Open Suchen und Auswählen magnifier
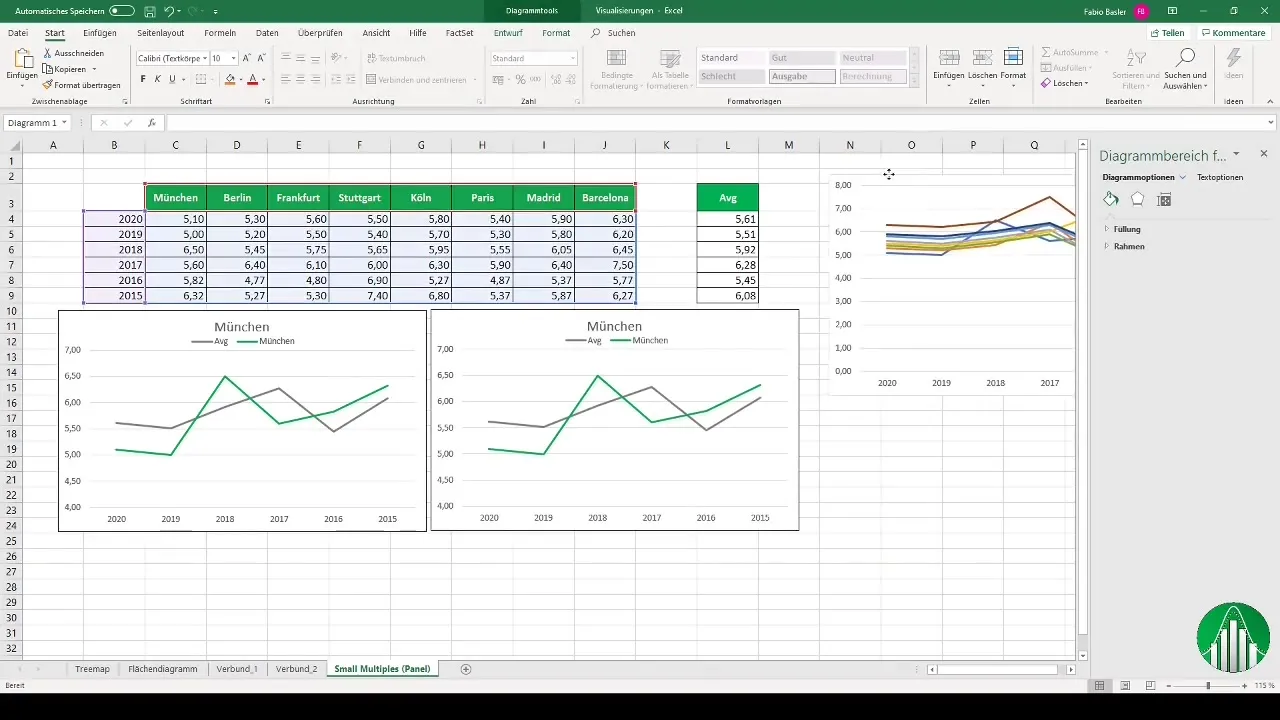 (1186, 57)
